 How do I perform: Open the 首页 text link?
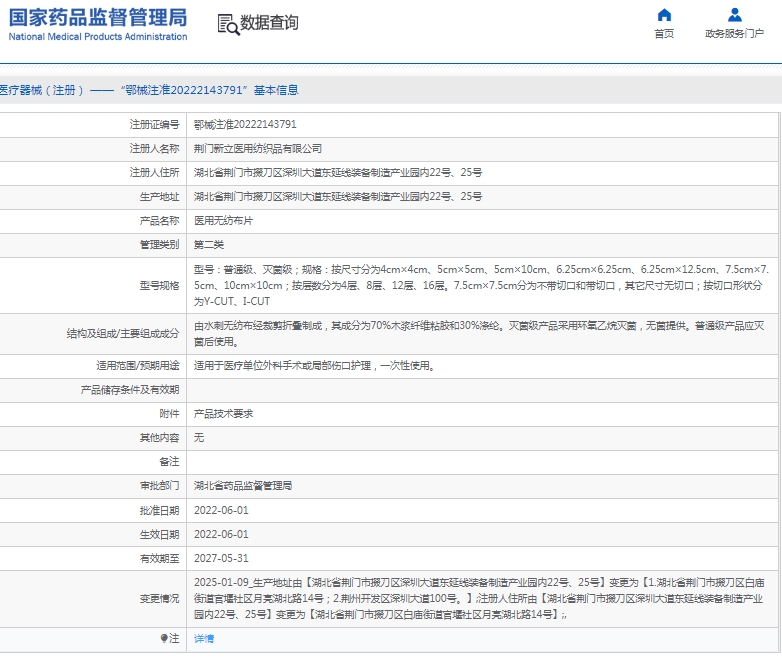click(664, 34)
